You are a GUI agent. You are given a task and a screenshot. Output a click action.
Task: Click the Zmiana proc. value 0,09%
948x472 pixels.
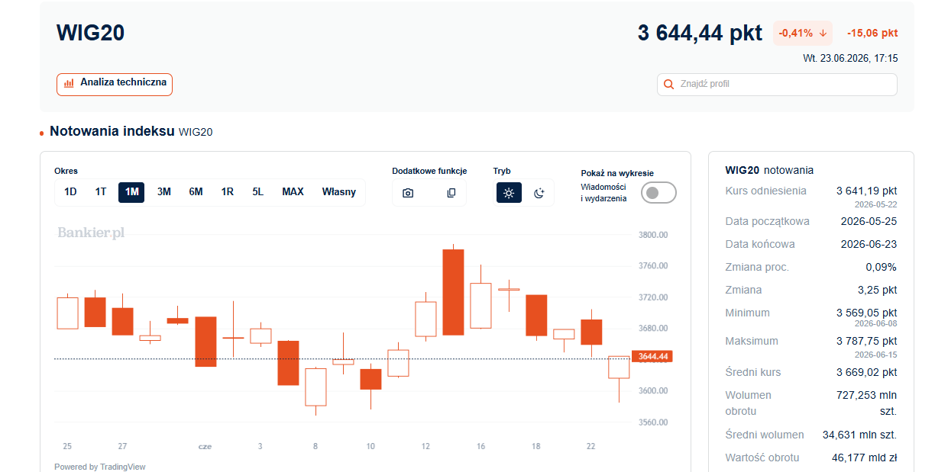tap(881, 267)
